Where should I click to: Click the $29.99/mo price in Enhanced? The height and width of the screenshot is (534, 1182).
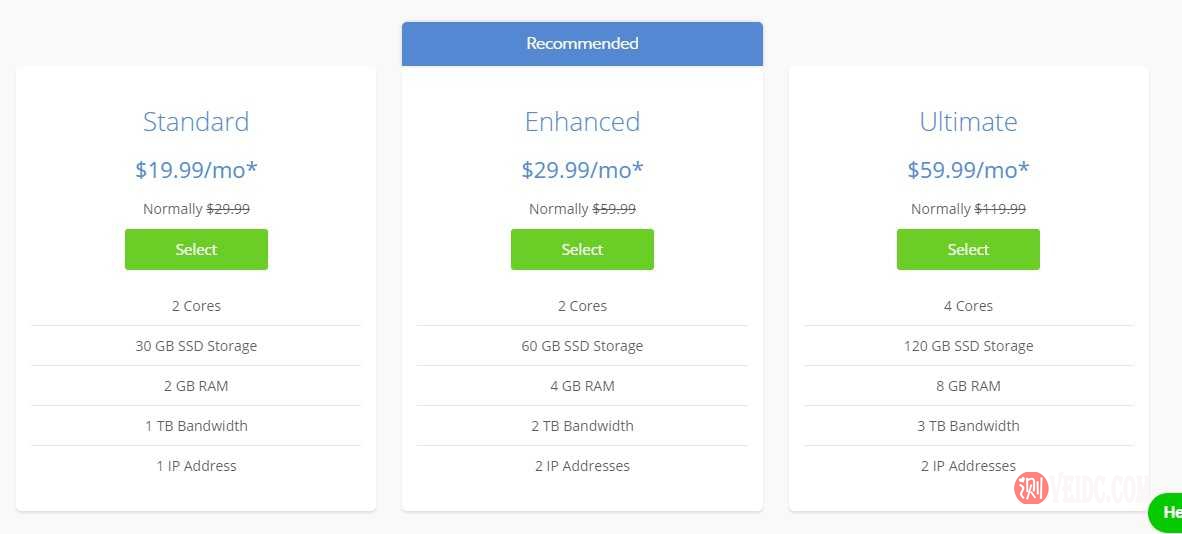pos(582,170)
